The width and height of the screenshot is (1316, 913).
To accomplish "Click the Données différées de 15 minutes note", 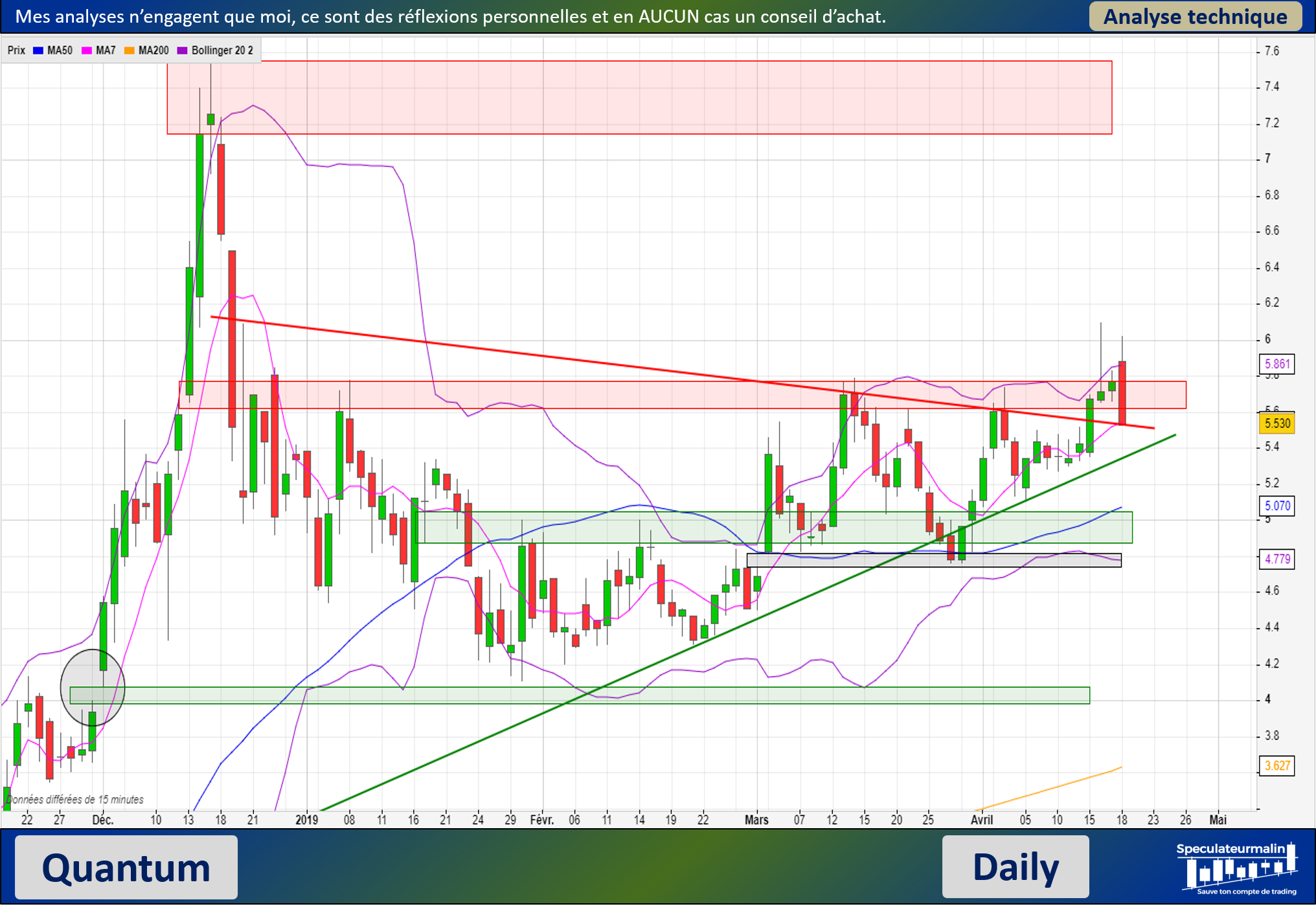I will [x=75, y=800].
